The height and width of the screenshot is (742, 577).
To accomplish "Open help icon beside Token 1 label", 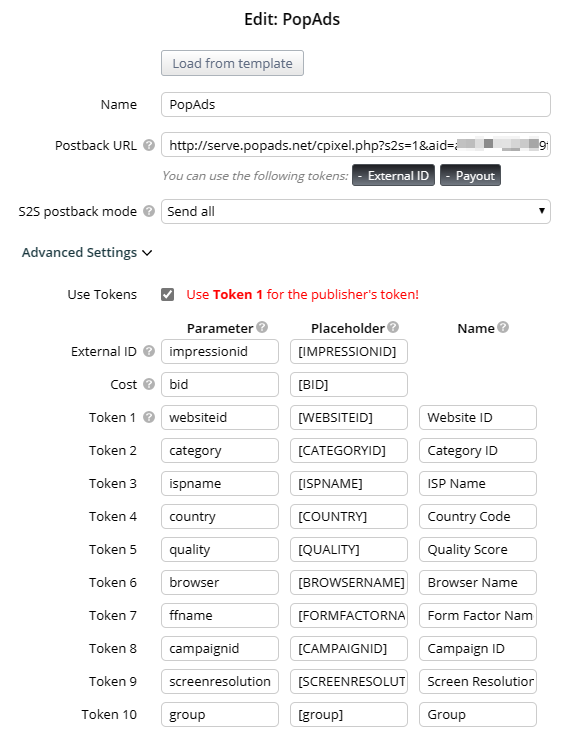I will pos(149,417).
